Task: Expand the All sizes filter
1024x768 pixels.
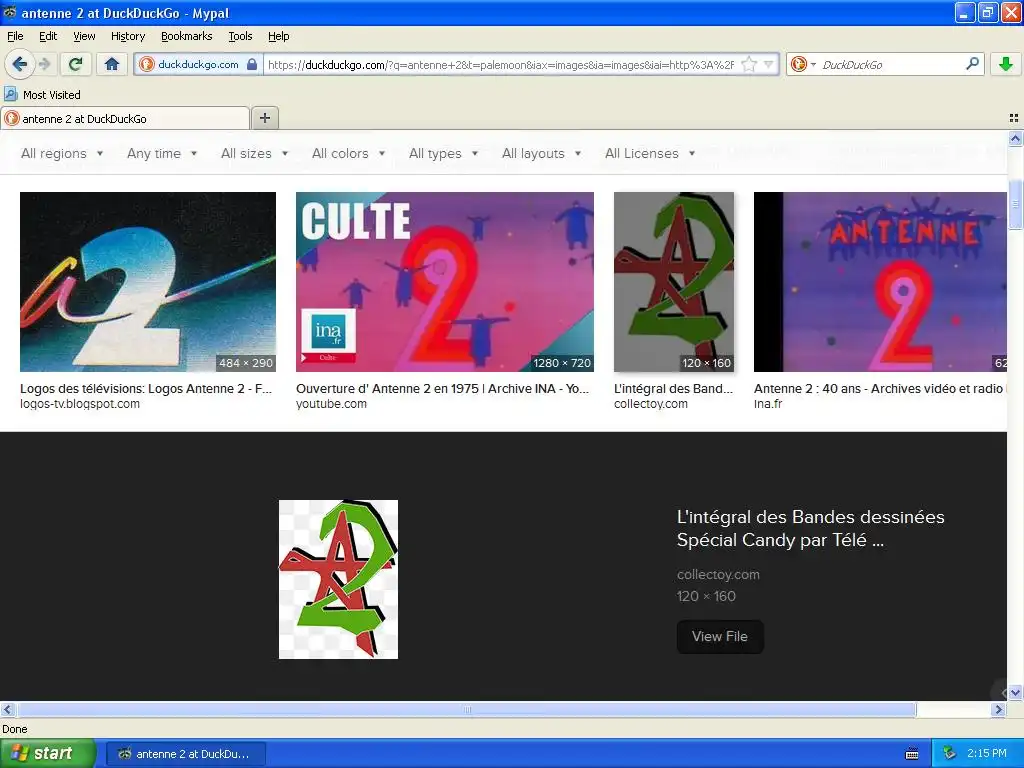Action: click(254, 153)
